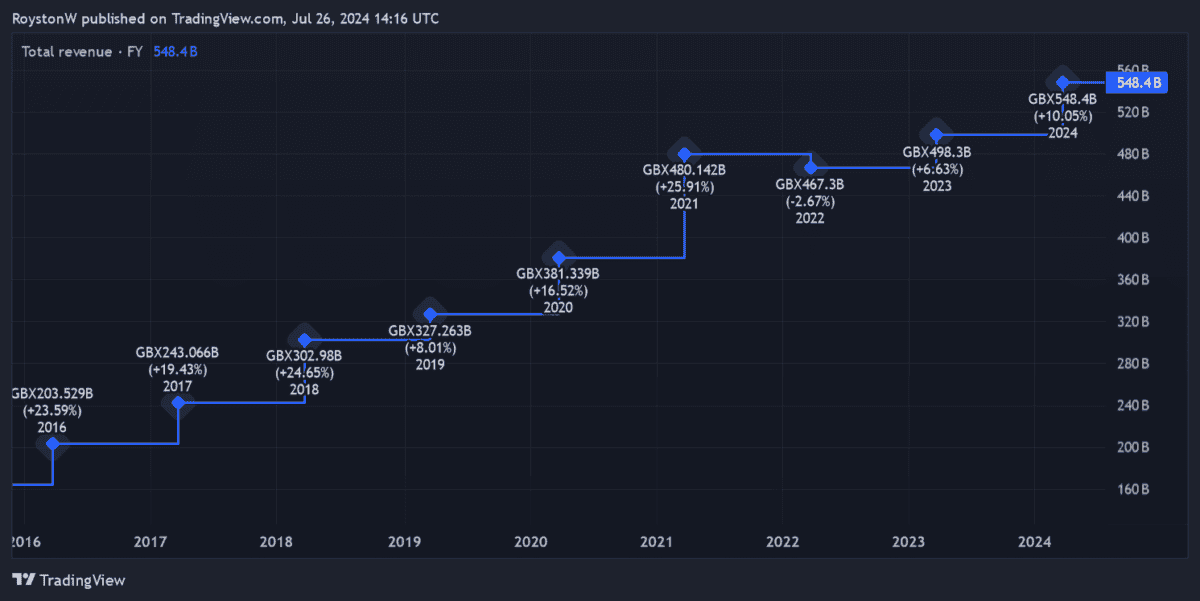Screen dimensions: 1200x601
Task: Click the GBX480.142B data label
Action: [x=684, y=170]
